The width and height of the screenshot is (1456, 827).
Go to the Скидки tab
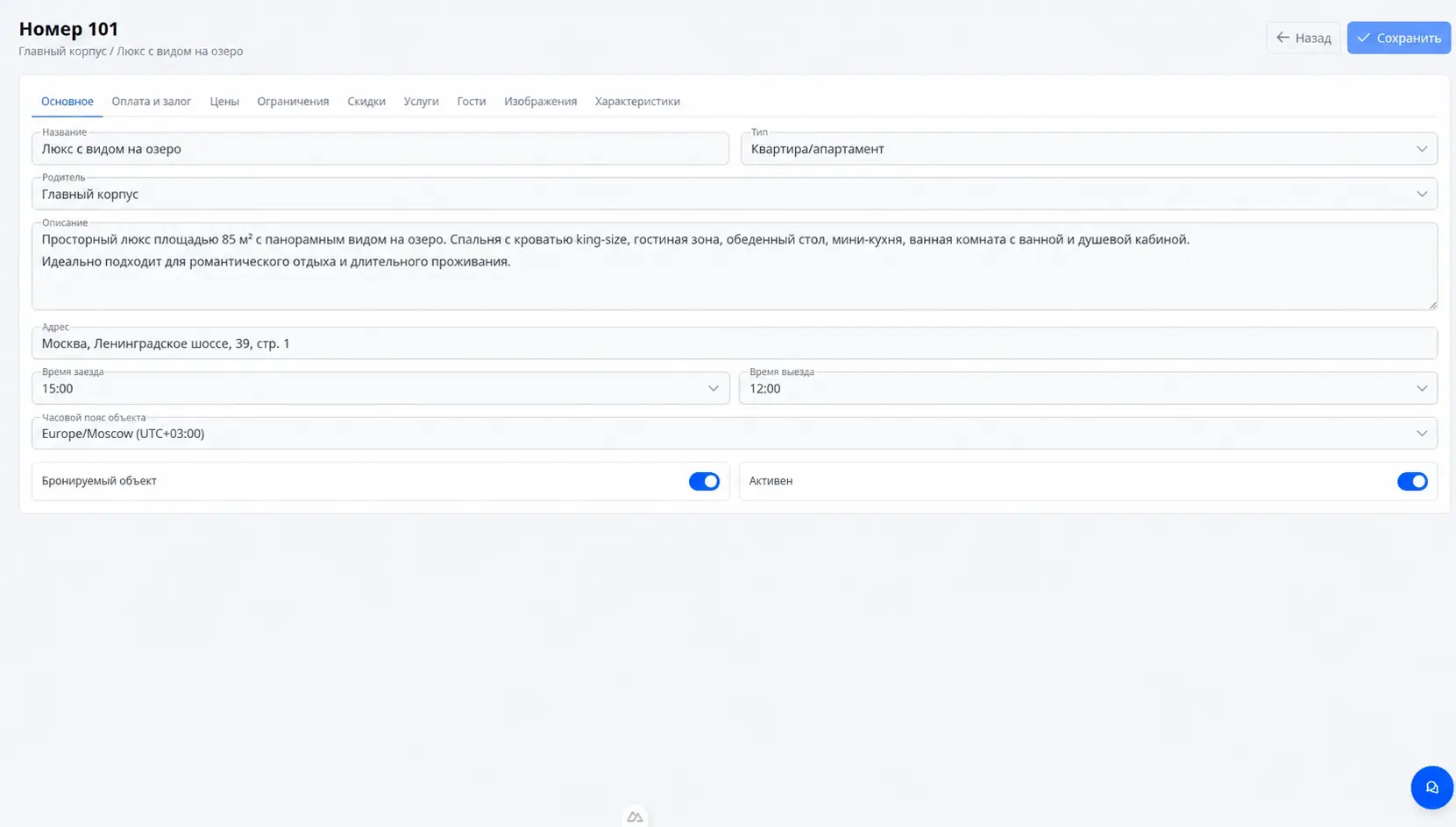[366, 102]
